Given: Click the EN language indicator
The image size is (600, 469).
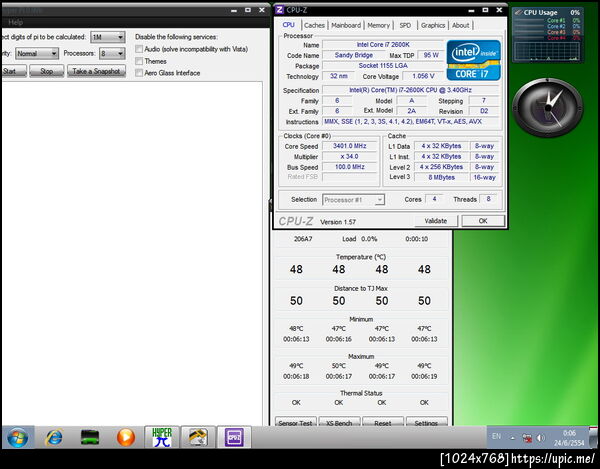Looking at the screenshot, I should pos(496,436).
